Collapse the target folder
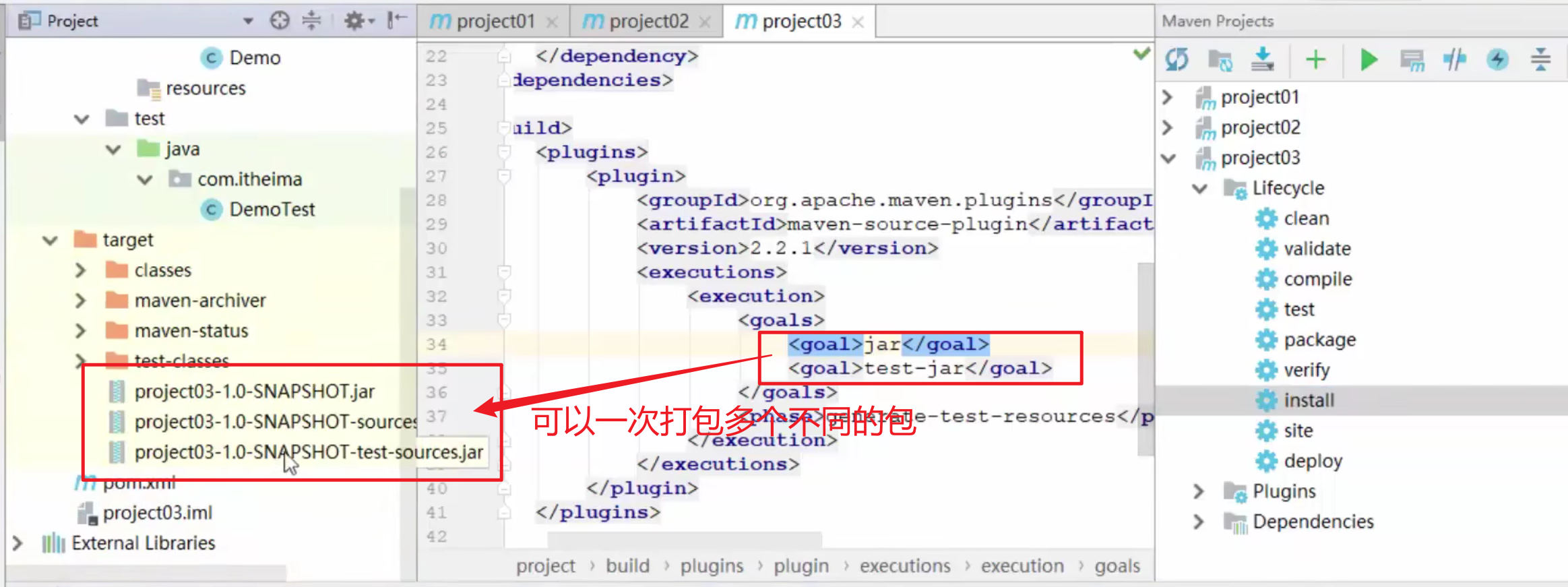Image resolution: width=1568 pixels, height=587 pixels. 50,241
